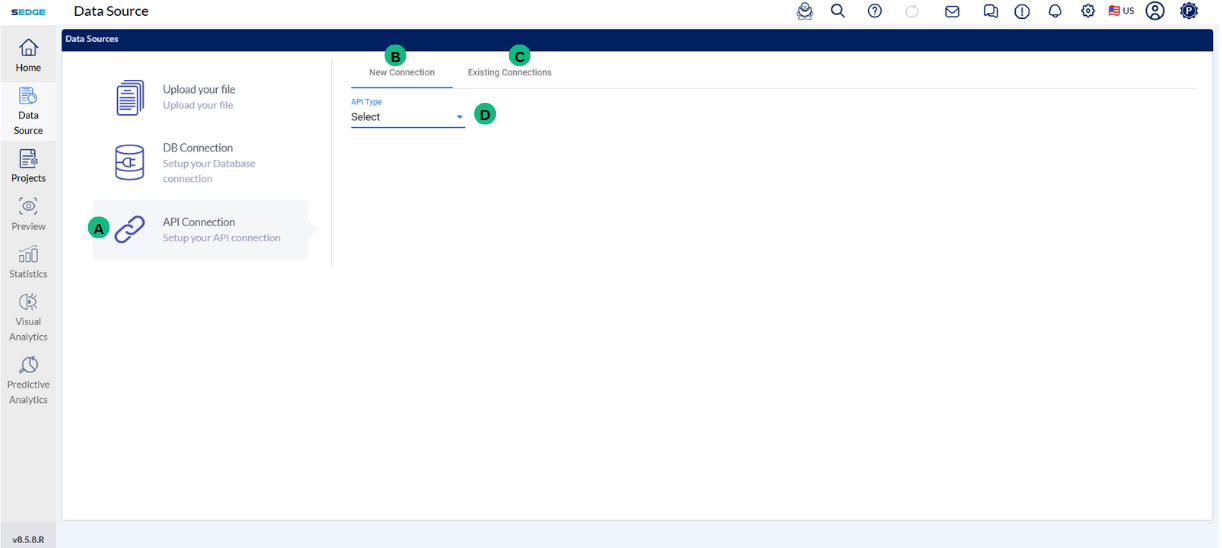
Task: Click the exclamation info icon
Action: pyautogui.click(x=1022, y=12)
